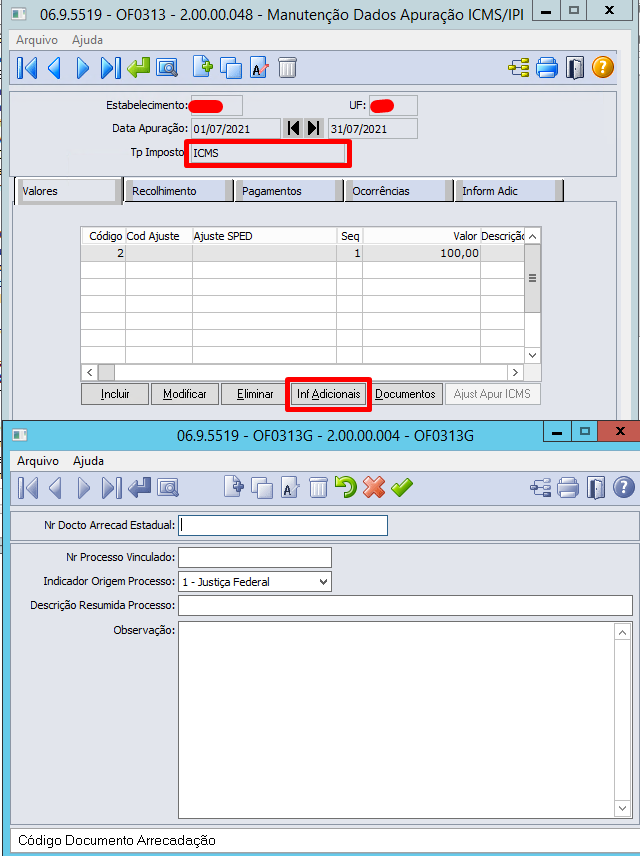The image size is (640, 856).
Task: Click the Ajuste SPED column header
Action: coord(264,236)
